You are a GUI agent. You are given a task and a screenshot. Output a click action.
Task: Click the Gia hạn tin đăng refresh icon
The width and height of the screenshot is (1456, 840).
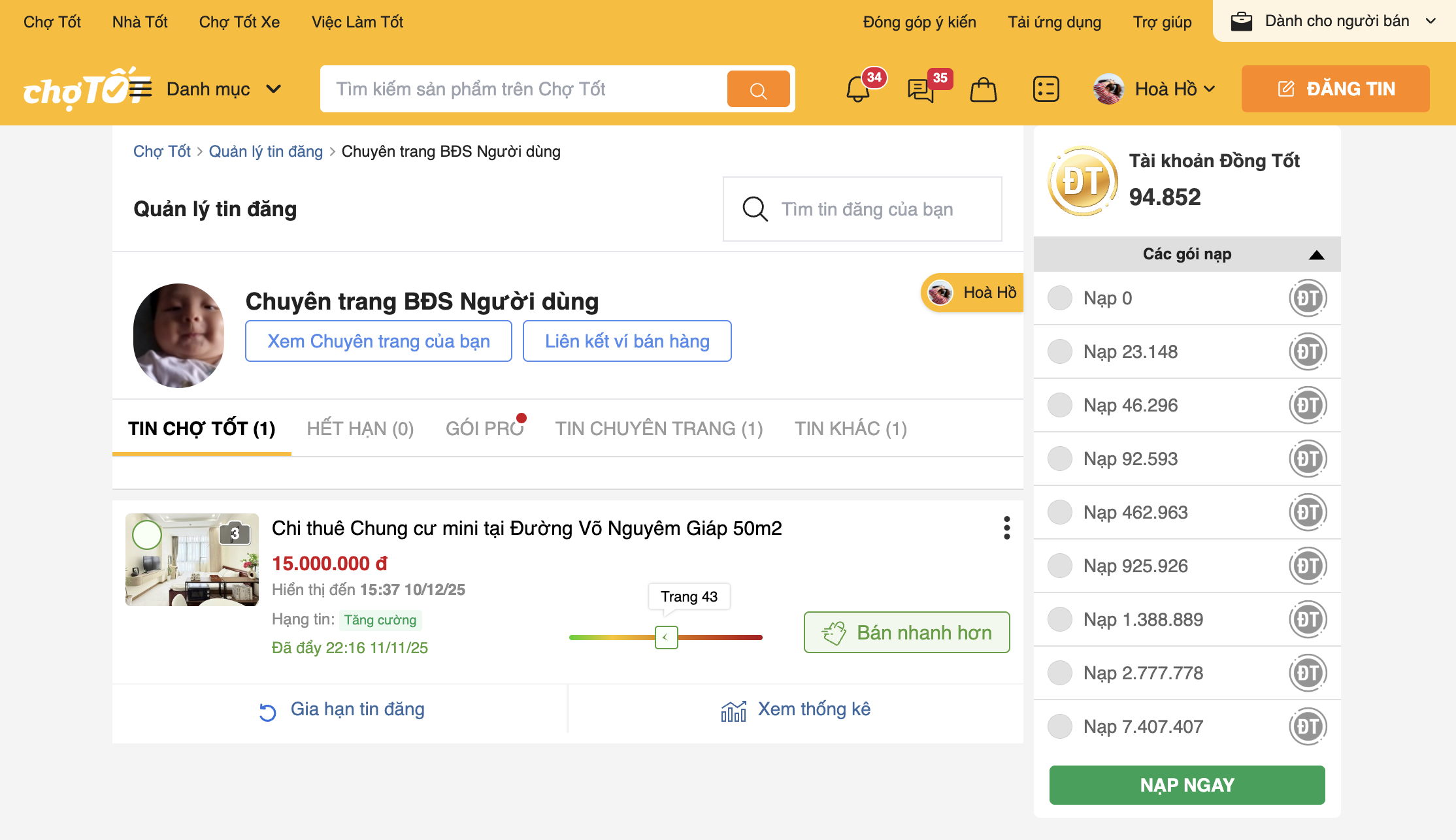pyautogui.click(x=267, y=711)
